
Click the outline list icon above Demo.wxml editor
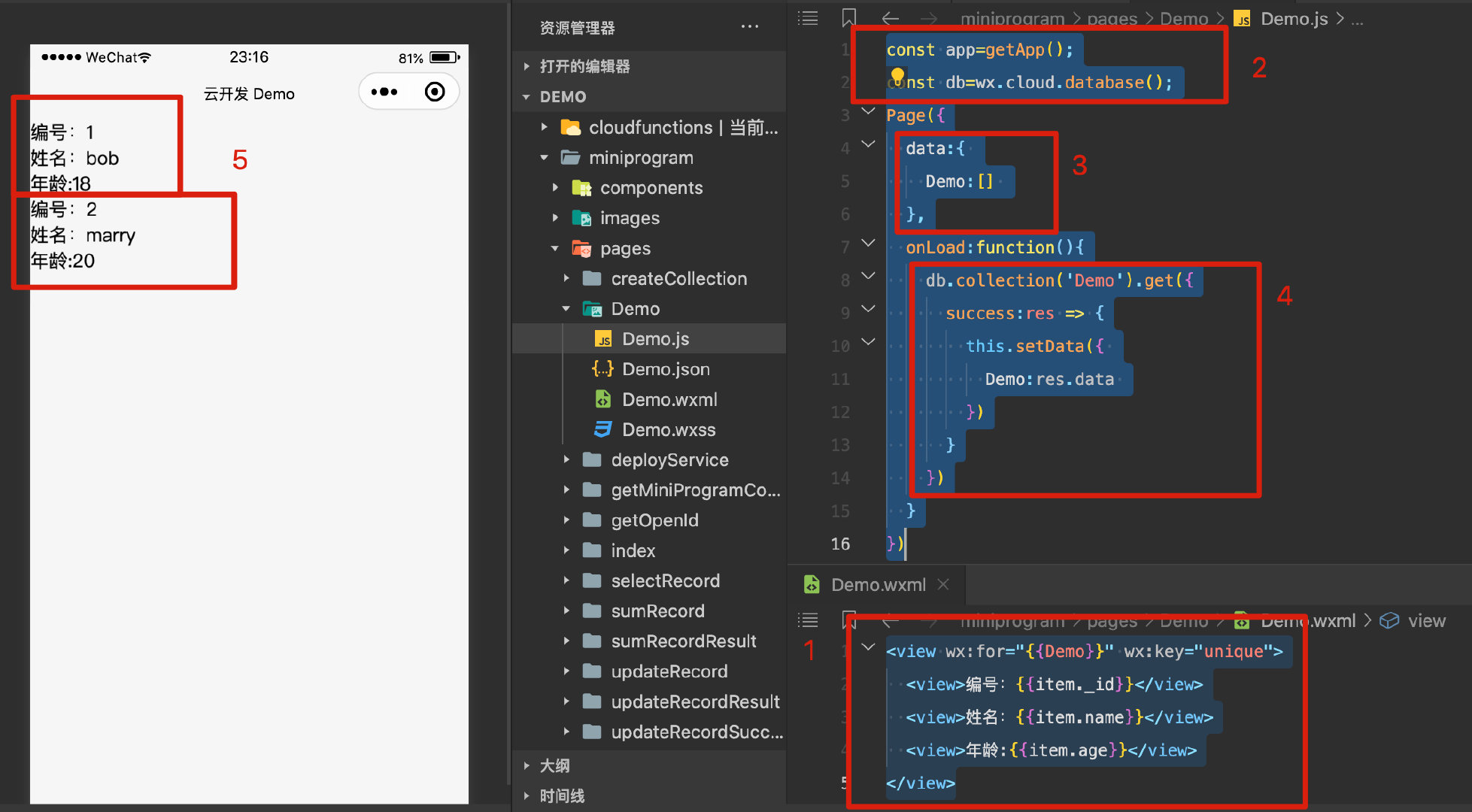tap(808, 620)
